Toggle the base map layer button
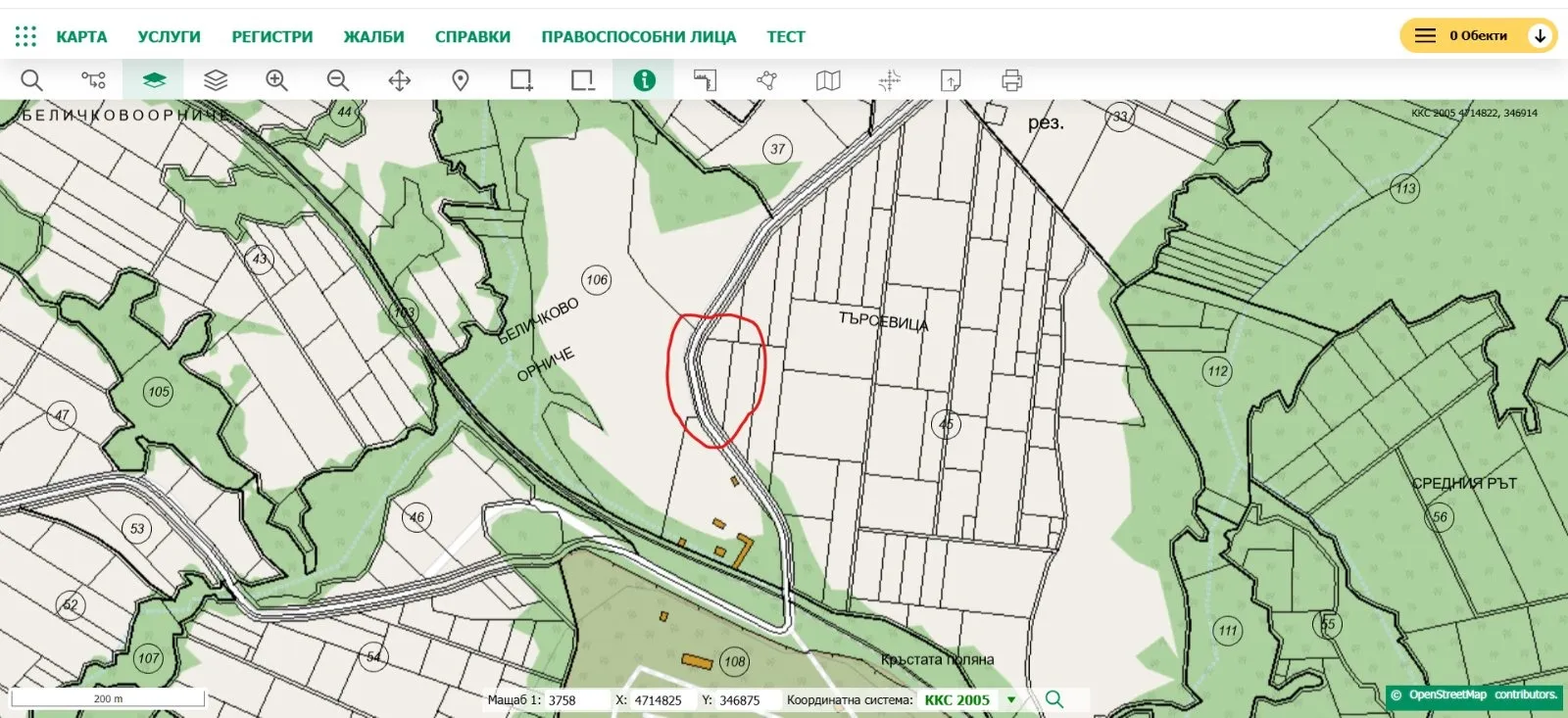 (x=154, y=80)
